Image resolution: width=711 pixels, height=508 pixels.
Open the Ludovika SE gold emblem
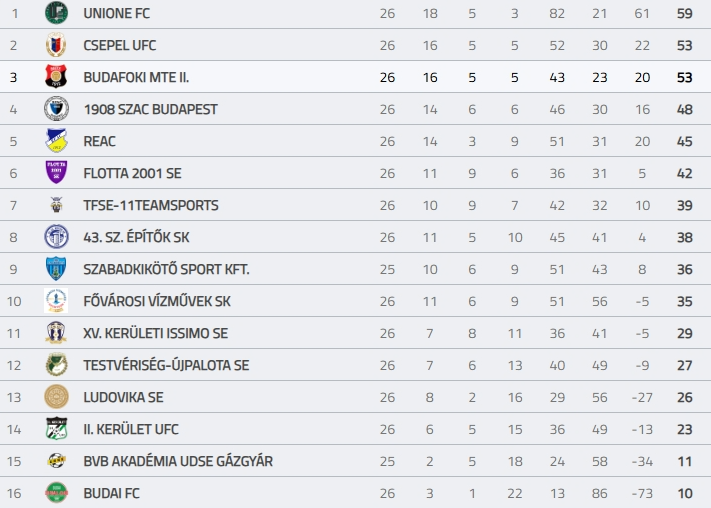56,397
